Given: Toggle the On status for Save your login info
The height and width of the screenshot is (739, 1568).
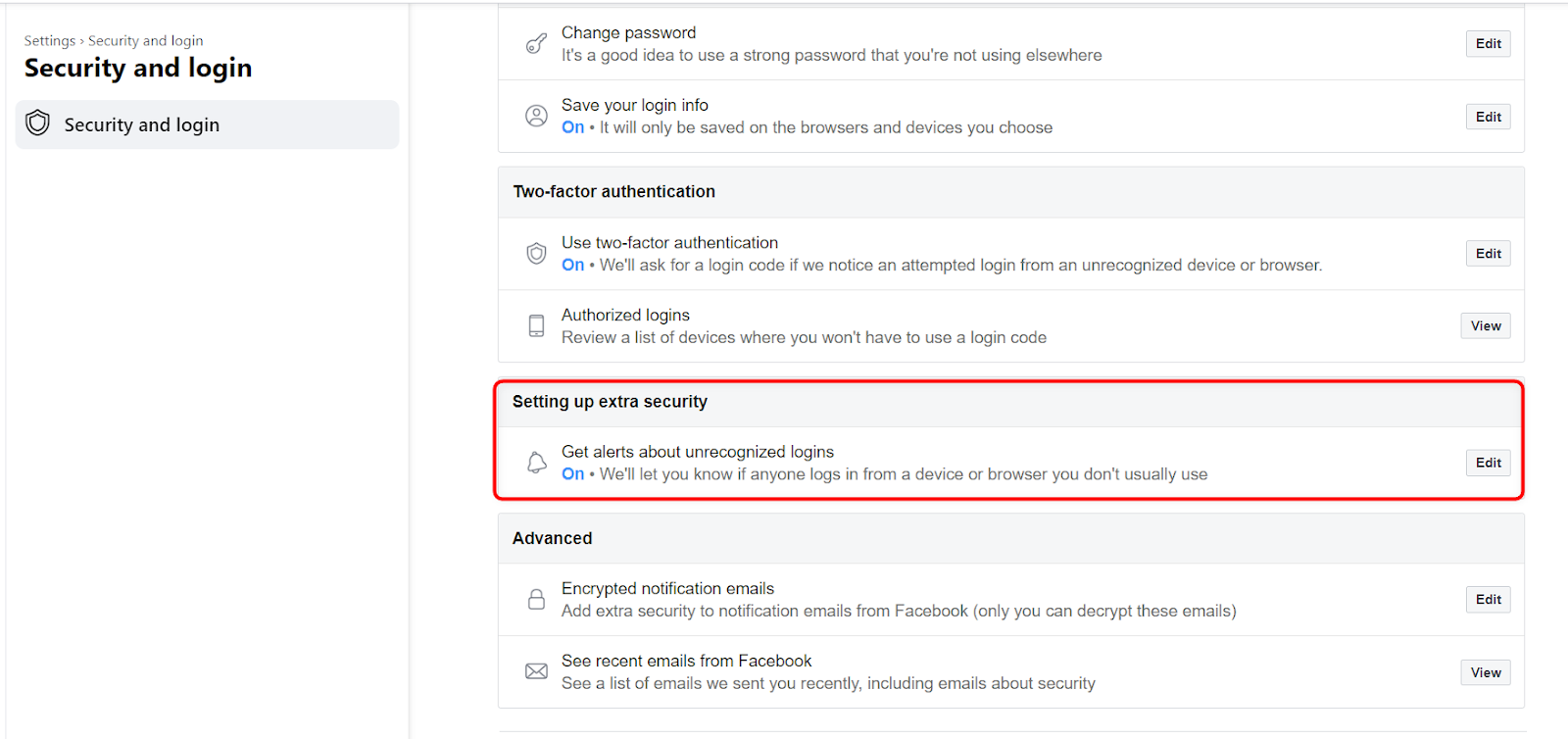Looking at the screenshot, I should pyautogui.click(x=572, y=127).
